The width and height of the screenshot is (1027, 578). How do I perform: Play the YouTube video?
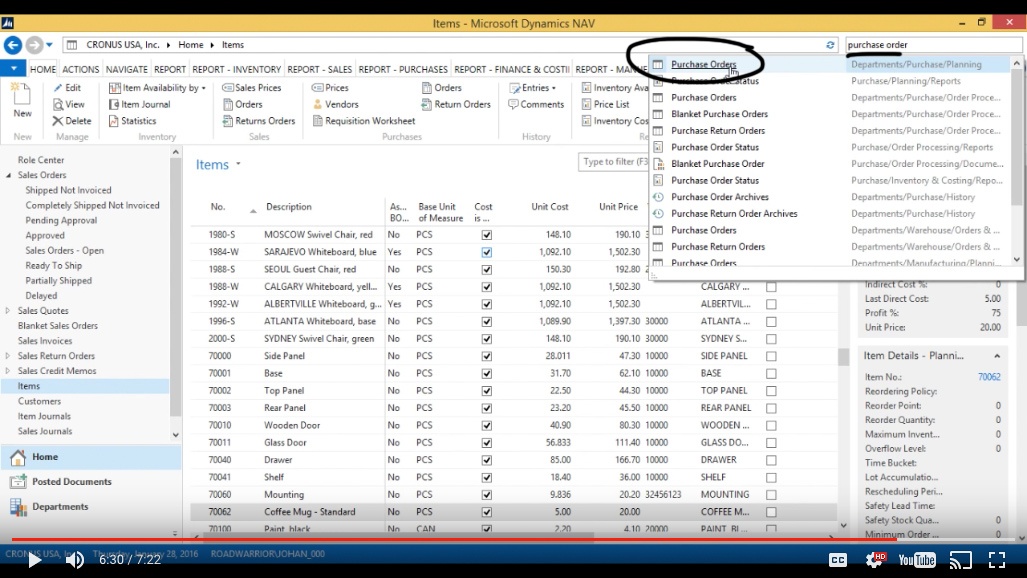(34, 560)
